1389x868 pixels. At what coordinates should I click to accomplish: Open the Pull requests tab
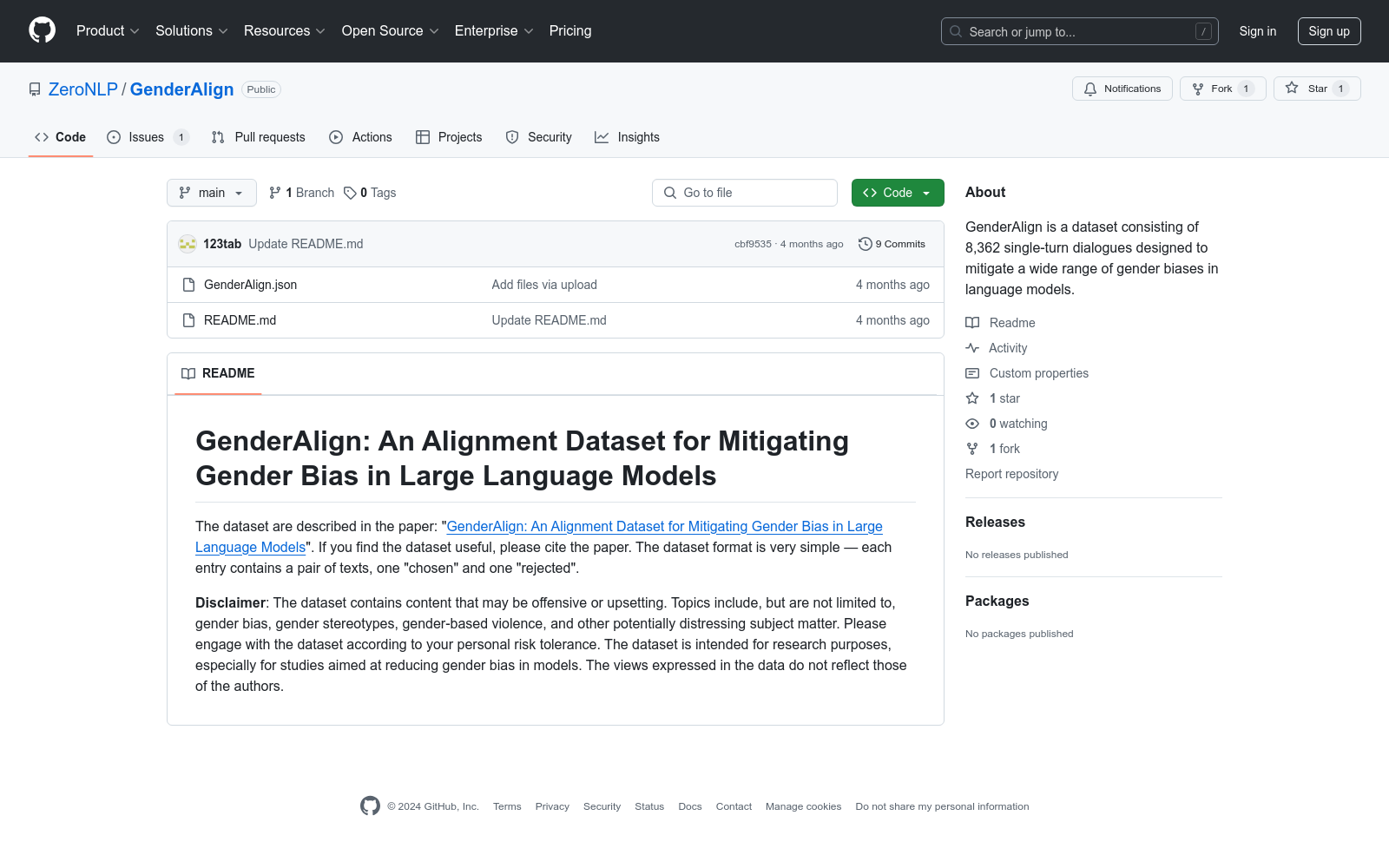258,137
